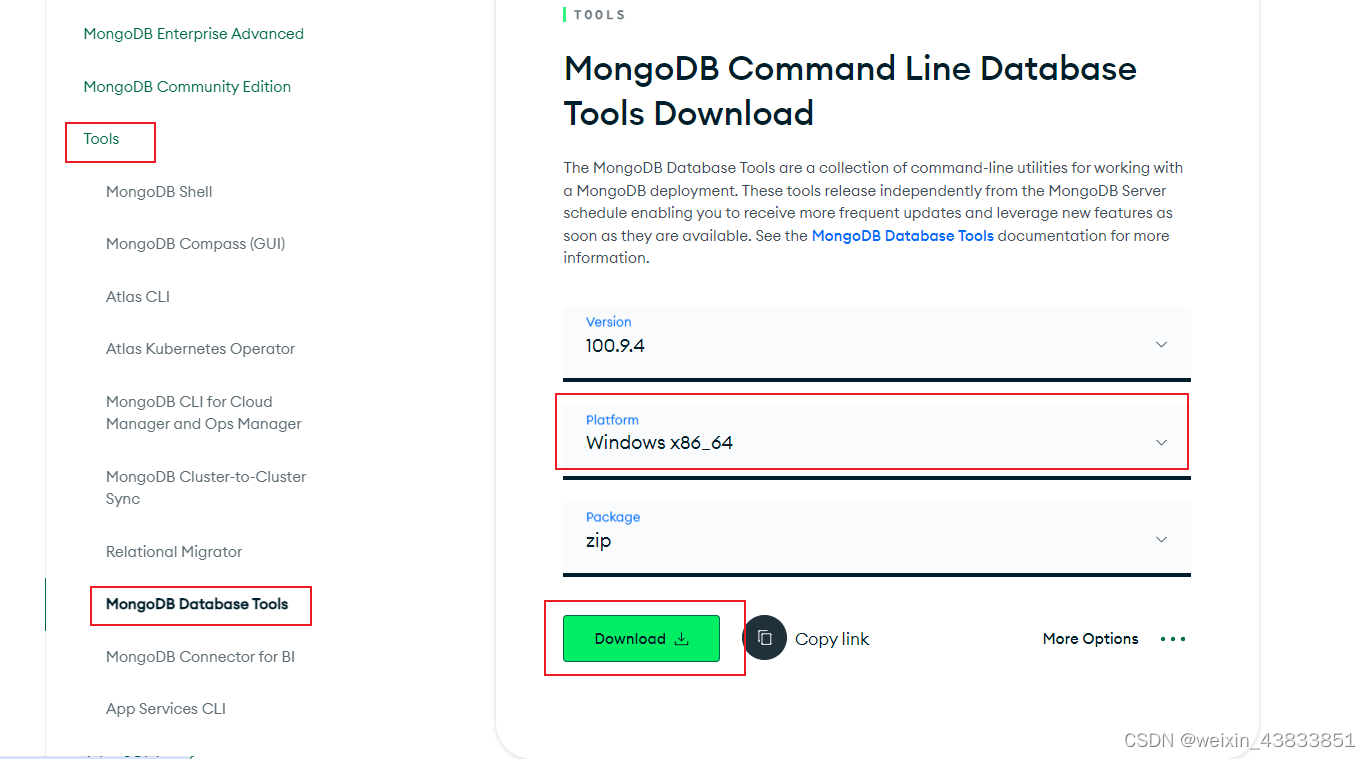
Task: Open MongoDB Enterprise Advanced page
Action: tap(193, 33)
